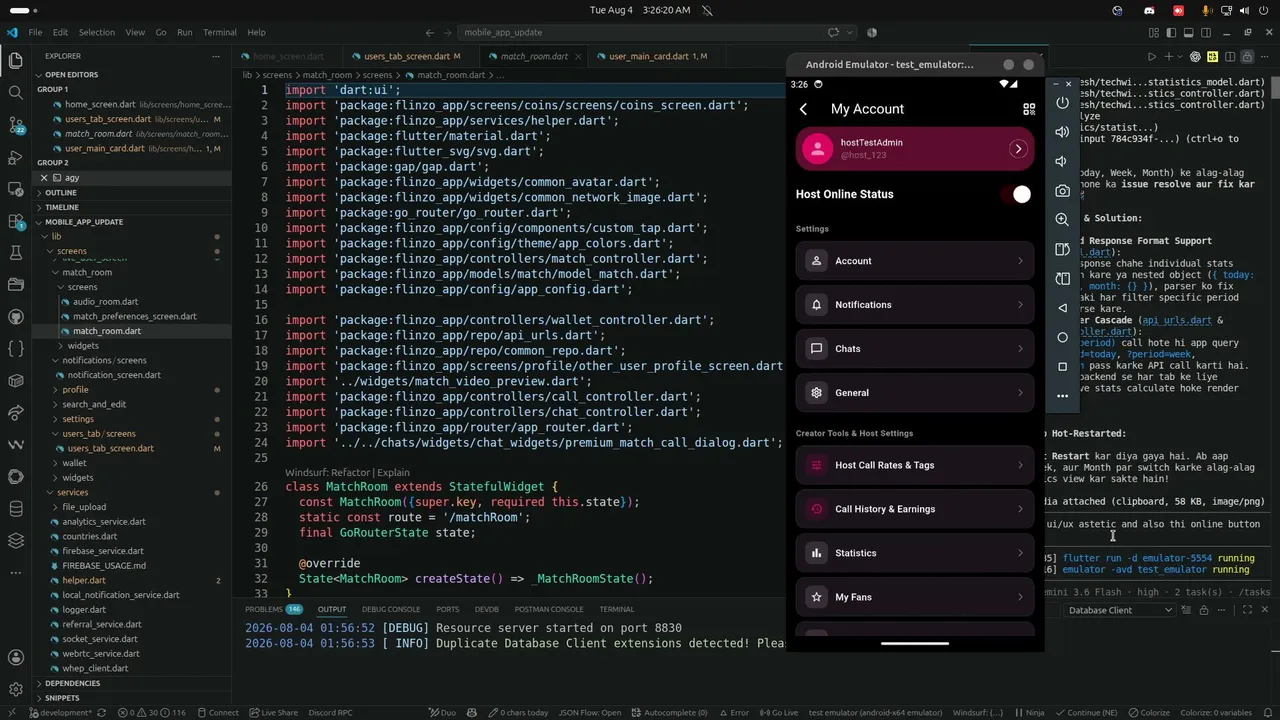Open the Database Client cylinder icon
Viewport: 1280px width, 720px height.
pyautogui.click(x=15, y=509)
